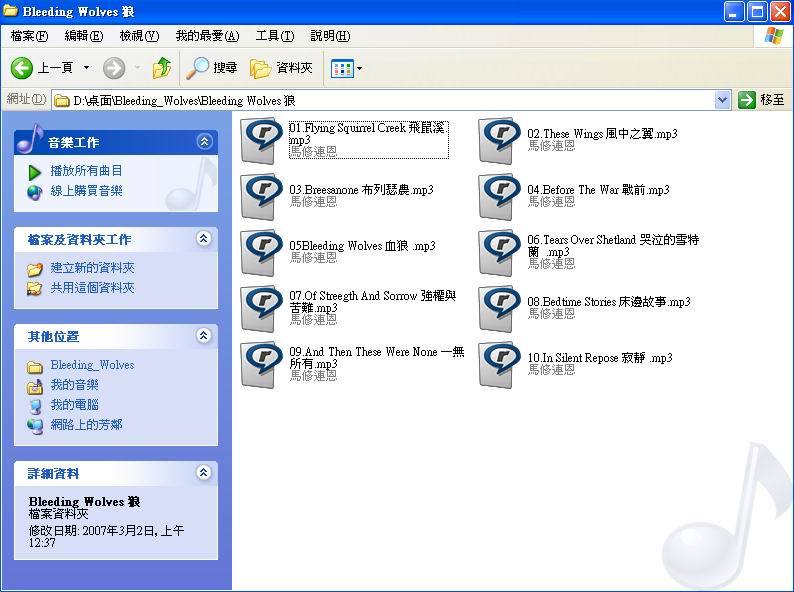Open 02.These Wings mp3 file icon
This screenshot has height=592, width=794.
498,140
